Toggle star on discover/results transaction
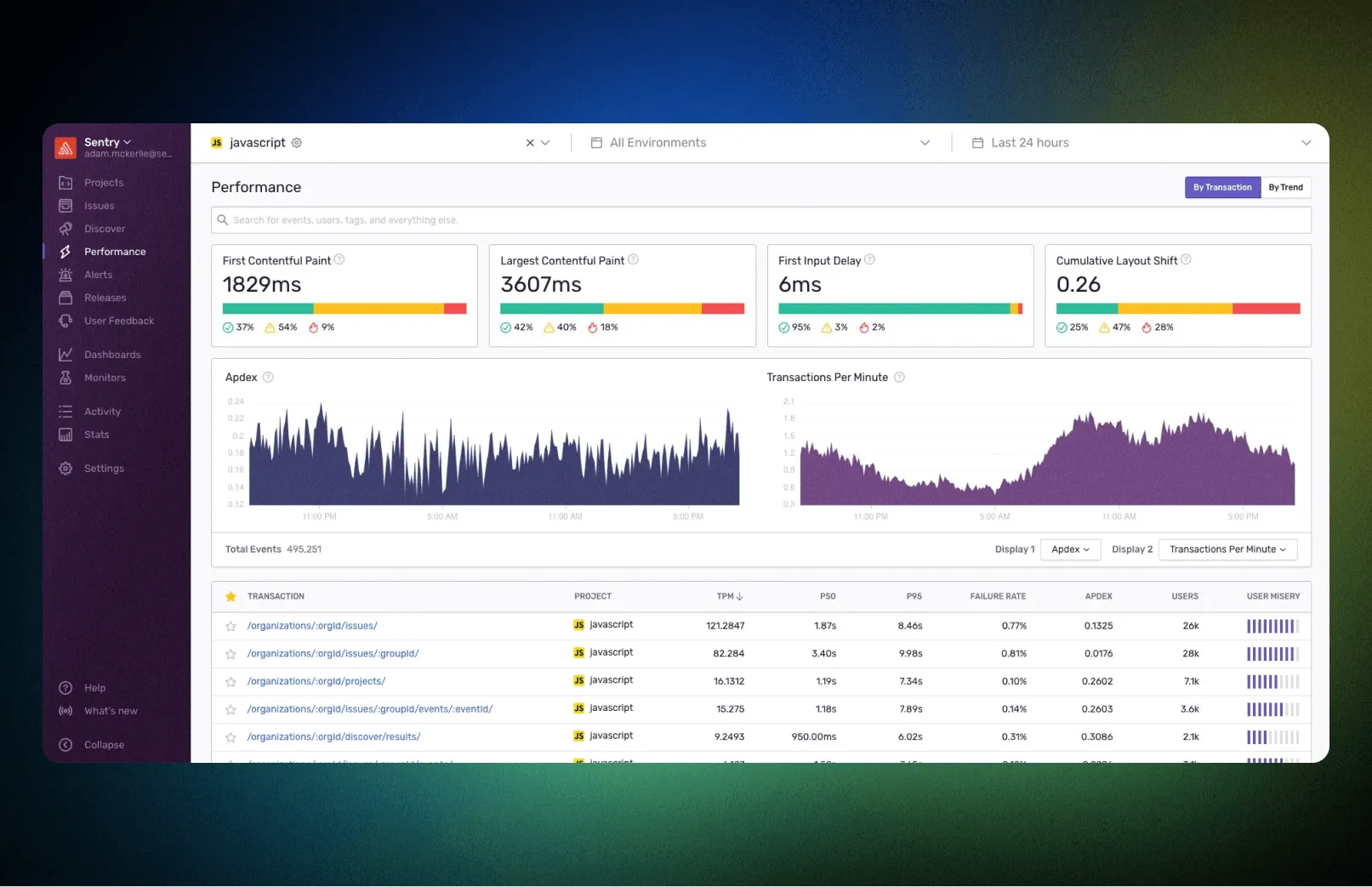The width and height of the screenshot is (1372, 887). (x=231, y=737)
